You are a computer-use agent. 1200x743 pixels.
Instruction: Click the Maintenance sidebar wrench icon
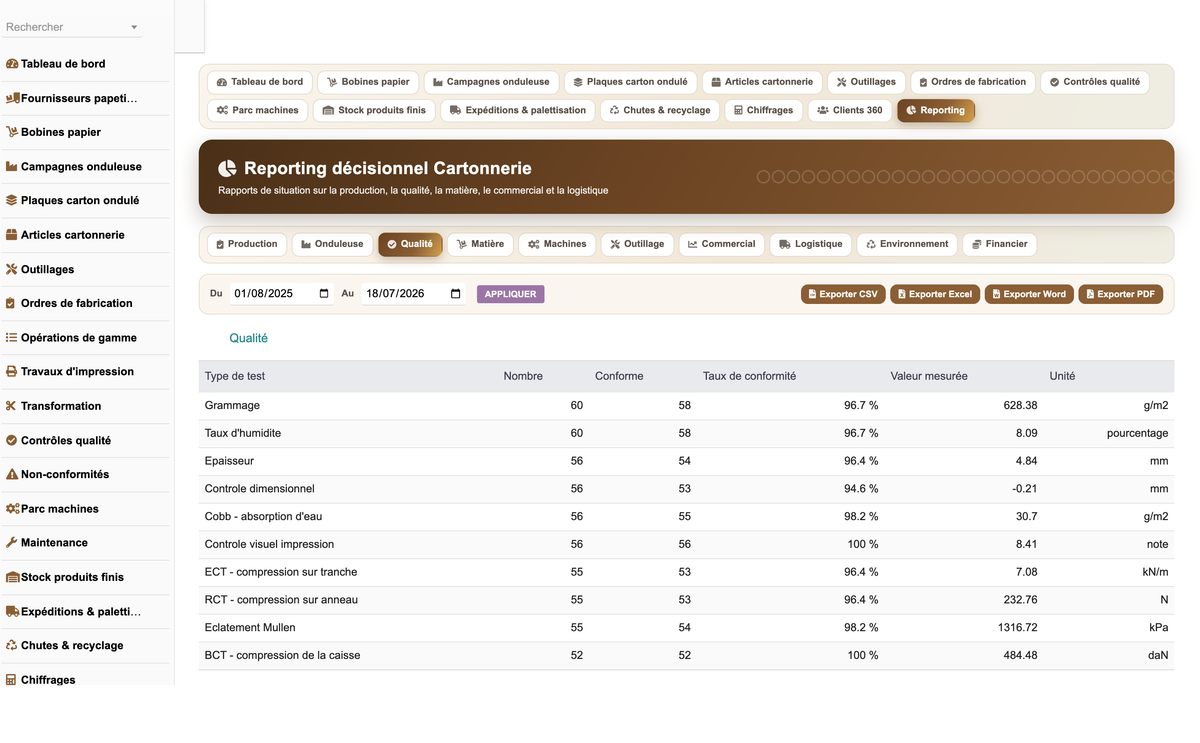click(x=12, y=542)
